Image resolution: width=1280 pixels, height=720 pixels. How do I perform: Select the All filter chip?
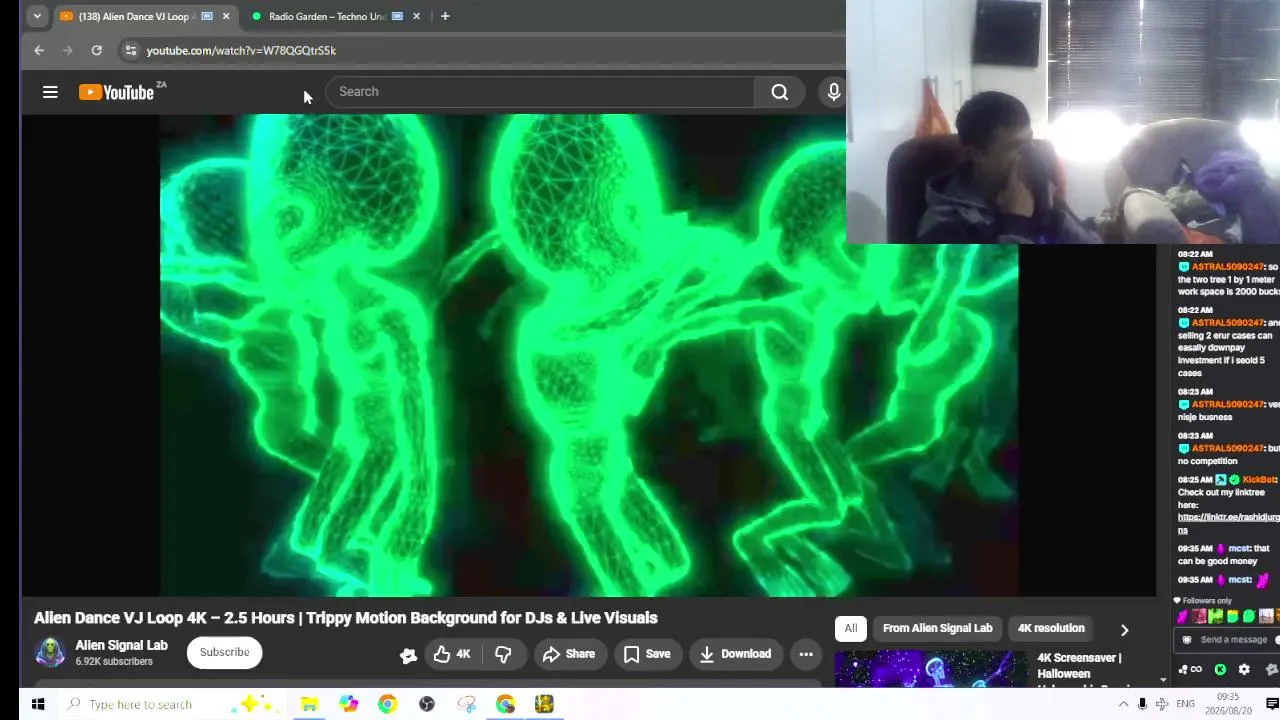(850, 628)
